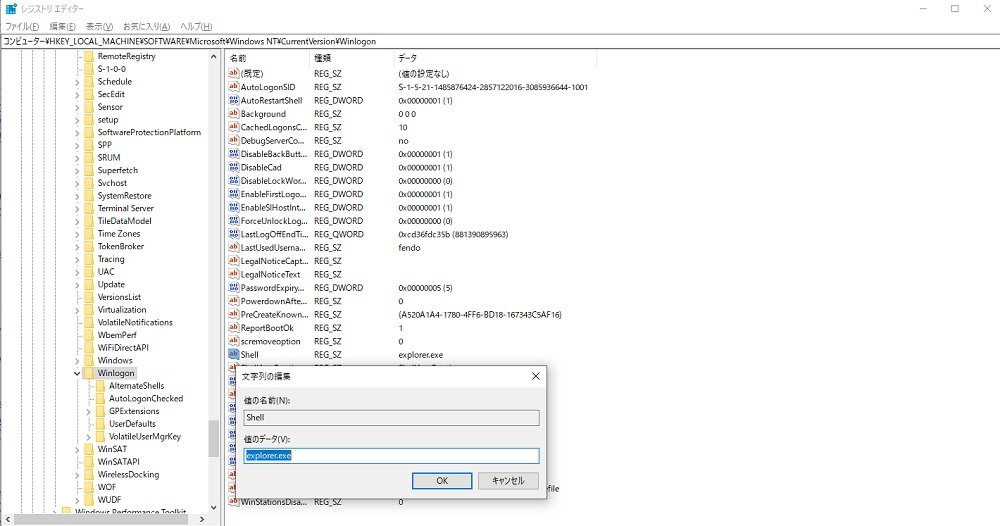
Task: Expand the Time Zones tree node
Action: click(x=77, y=234)
